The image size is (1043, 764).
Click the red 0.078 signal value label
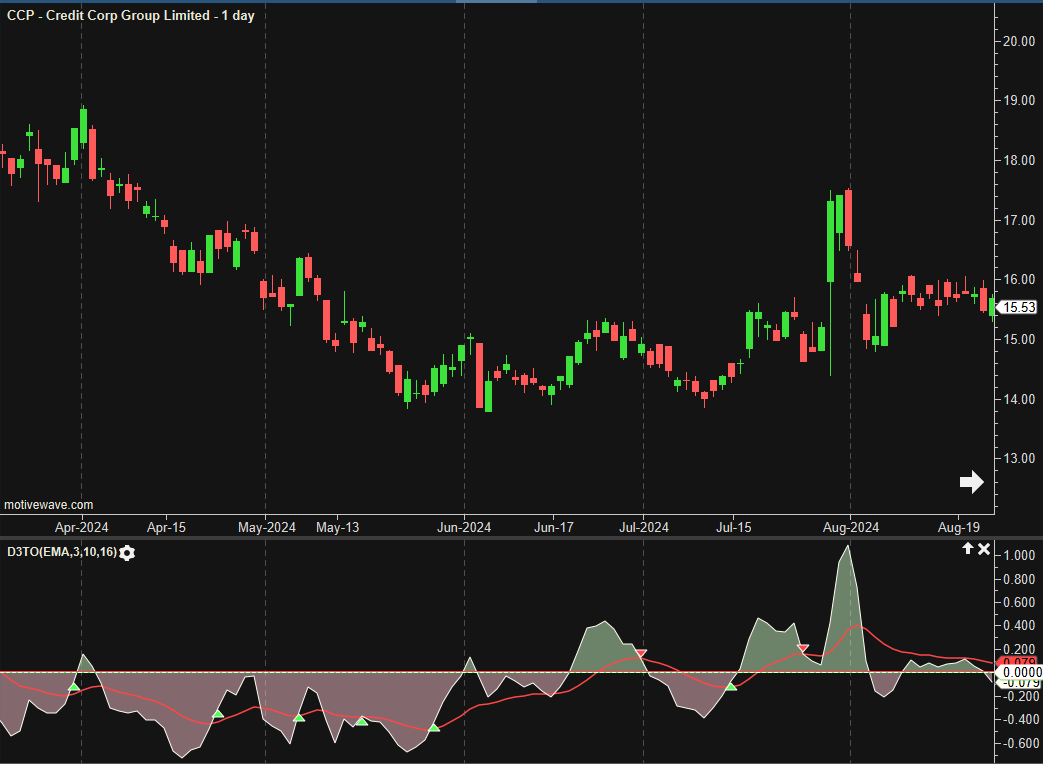tap(1019, 662)
